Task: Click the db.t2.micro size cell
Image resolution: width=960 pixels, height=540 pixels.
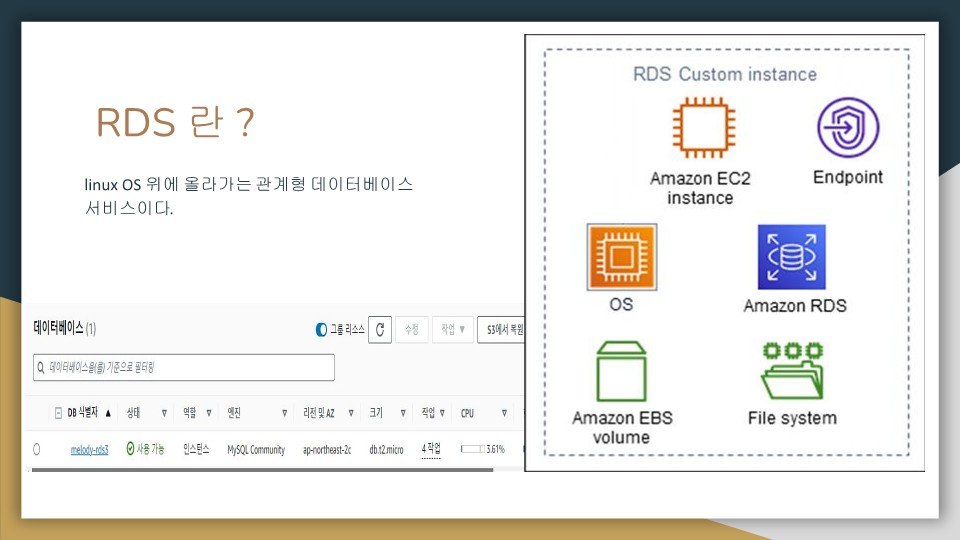Action: 386,450
